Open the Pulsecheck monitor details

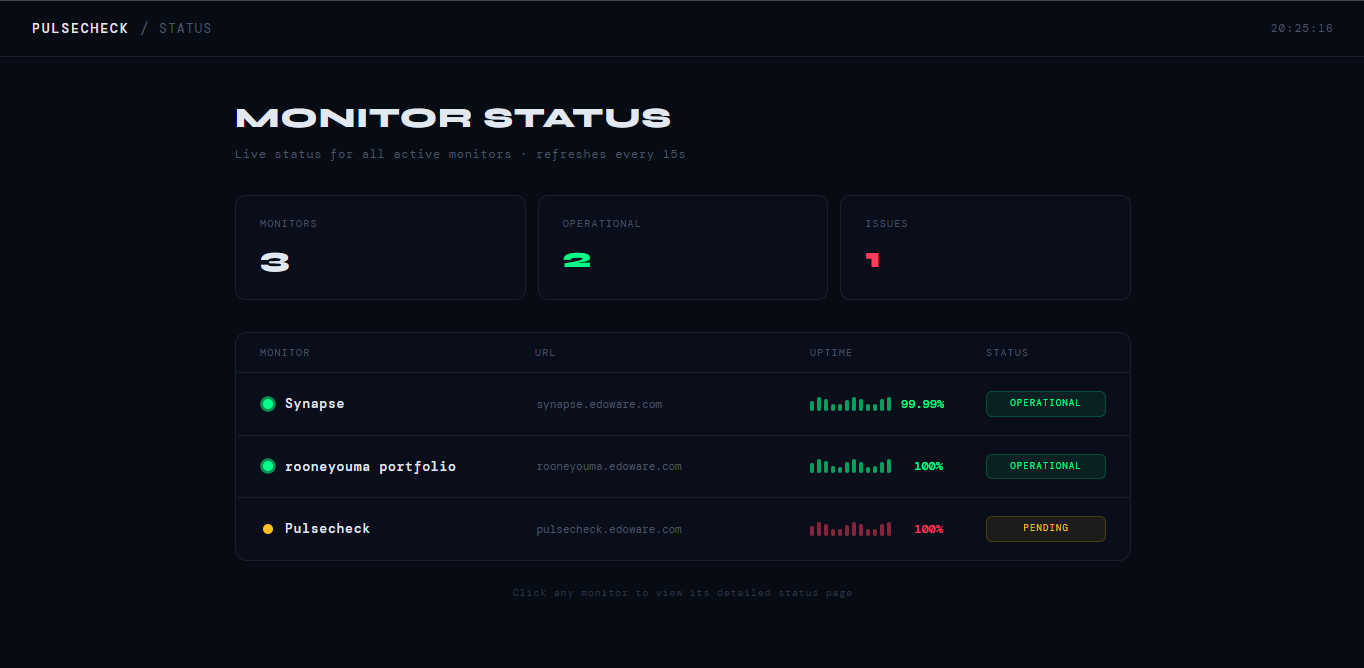(683, 529)
